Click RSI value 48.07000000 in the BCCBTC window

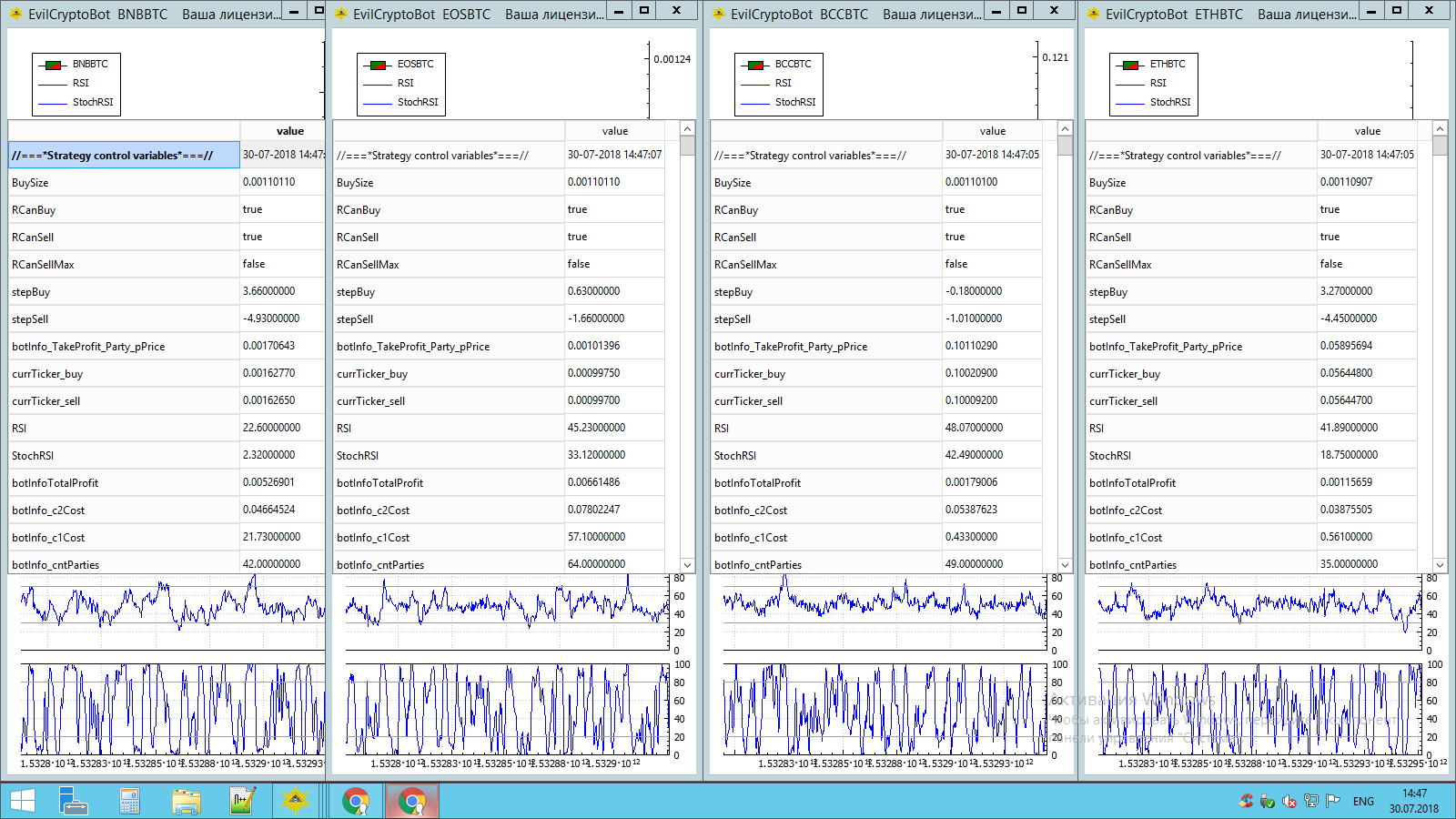(974, 428)
